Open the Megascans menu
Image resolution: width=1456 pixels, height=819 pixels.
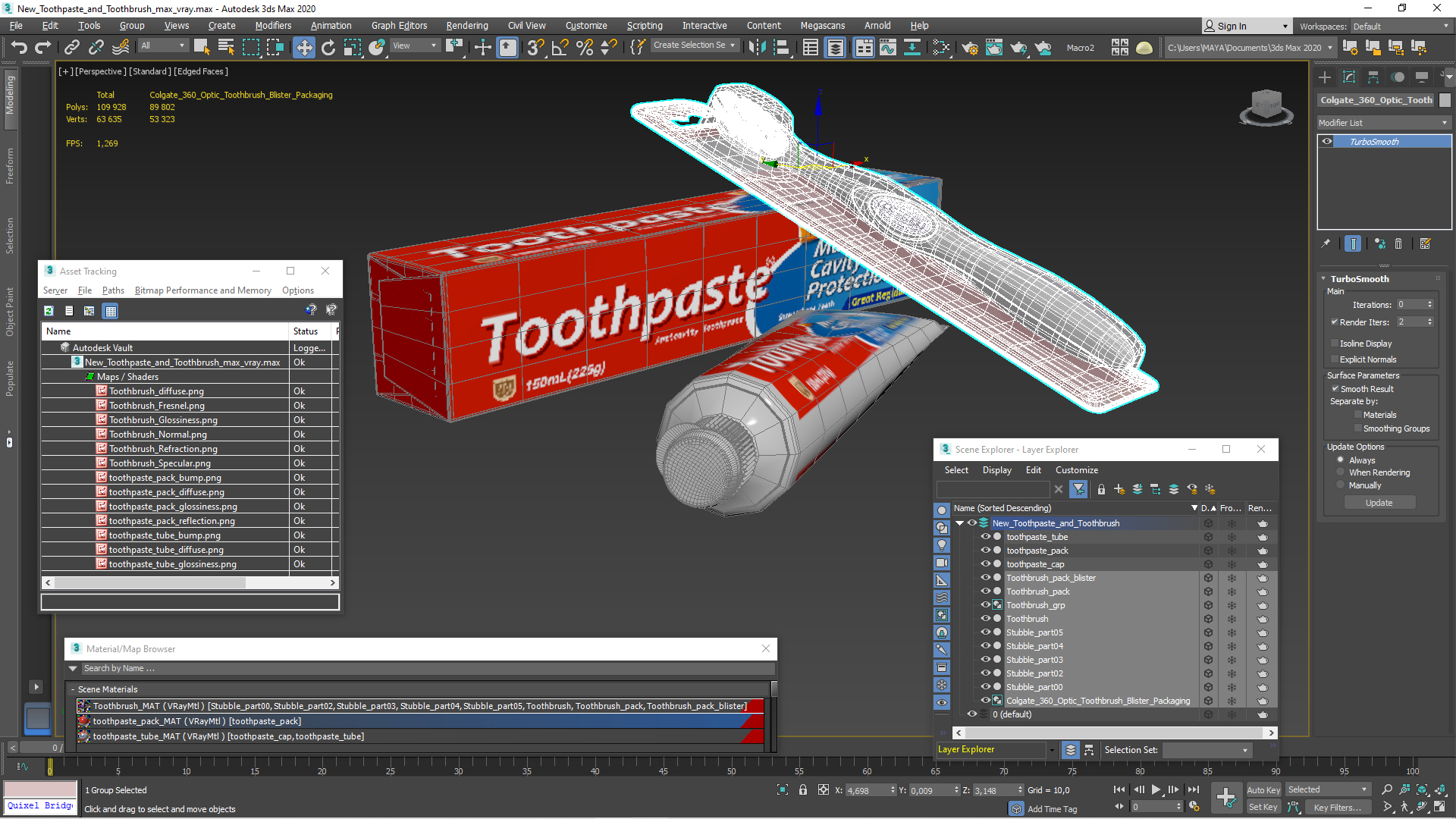823,26
